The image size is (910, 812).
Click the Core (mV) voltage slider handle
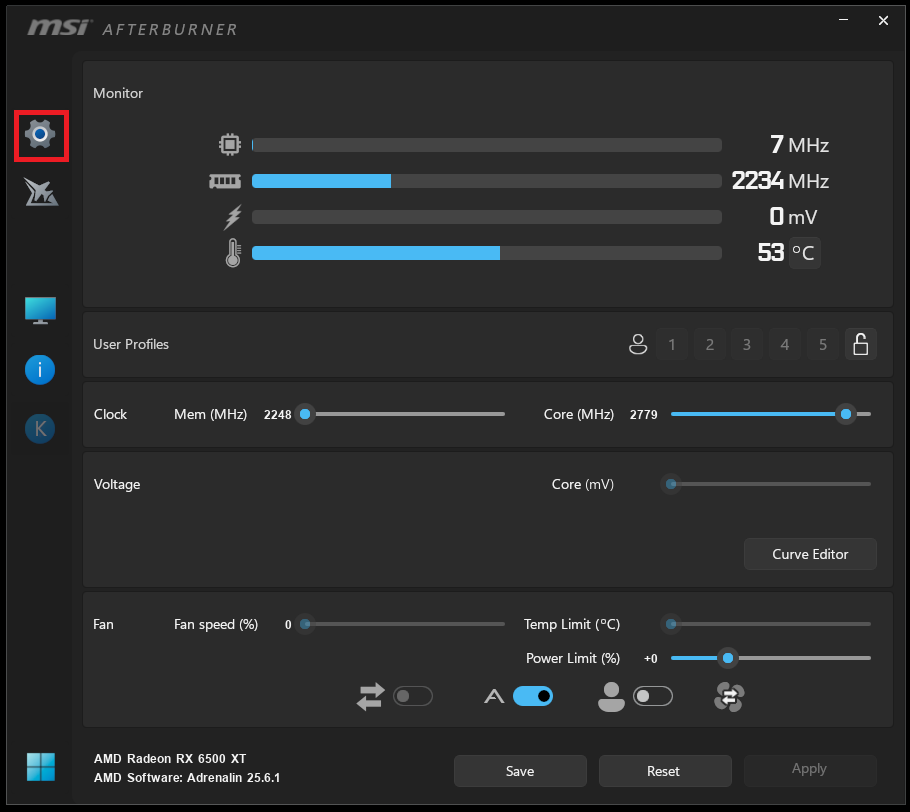point(671,484)
